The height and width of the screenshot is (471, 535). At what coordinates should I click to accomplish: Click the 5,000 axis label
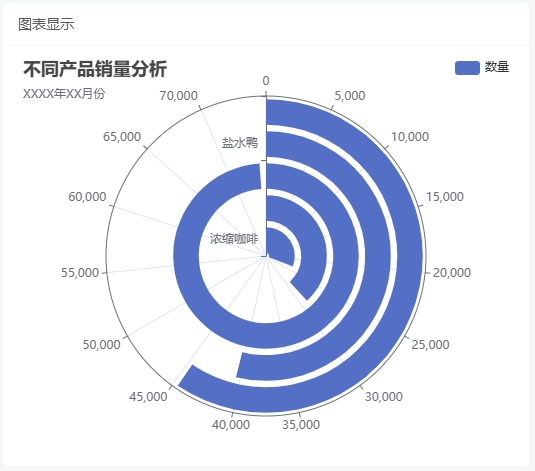pos(350,96)
